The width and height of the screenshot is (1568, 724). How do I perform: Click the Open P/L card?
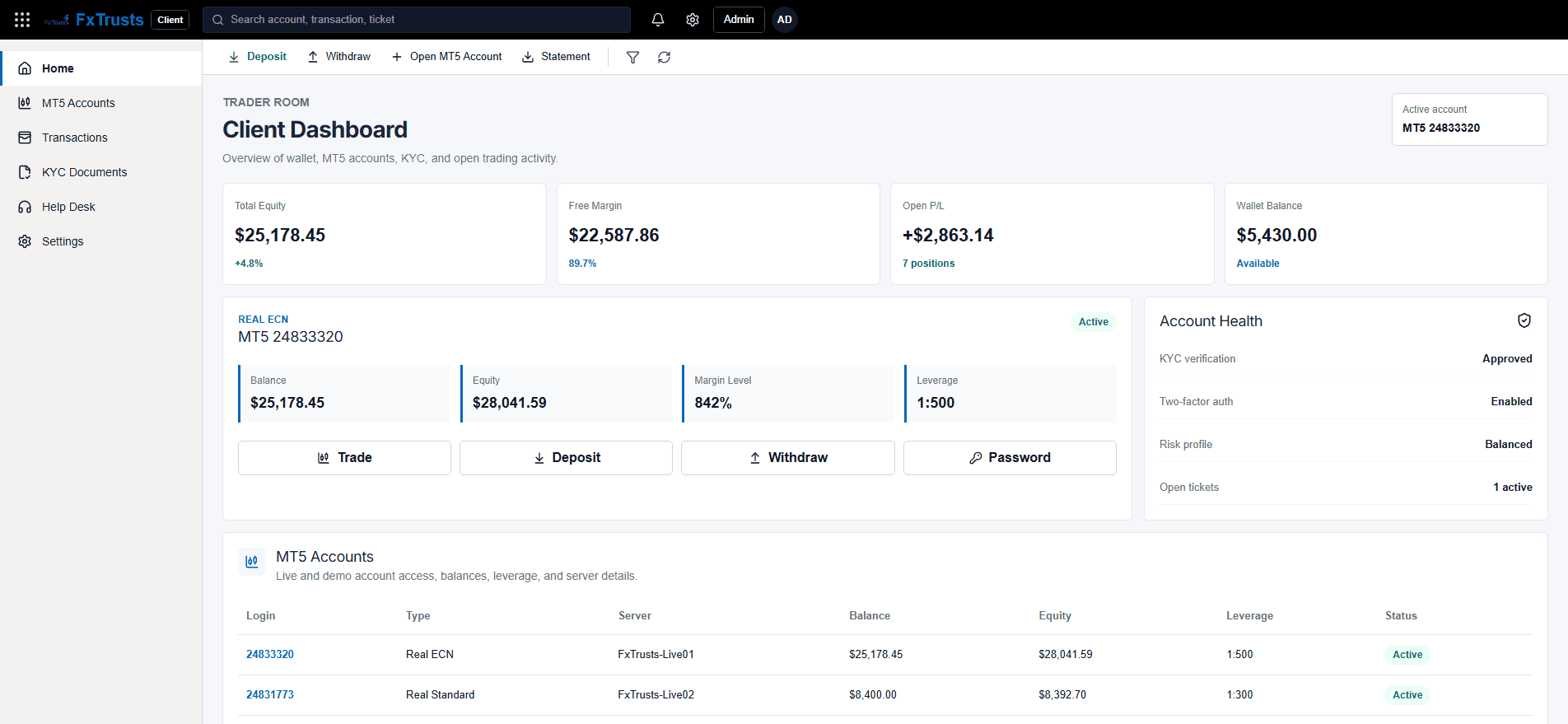pos(1052,234)
